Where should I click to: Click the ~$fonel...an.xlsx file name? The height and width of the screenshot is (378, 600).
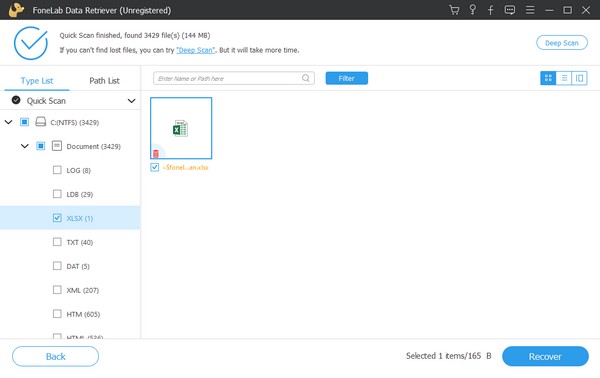point(186,167)
